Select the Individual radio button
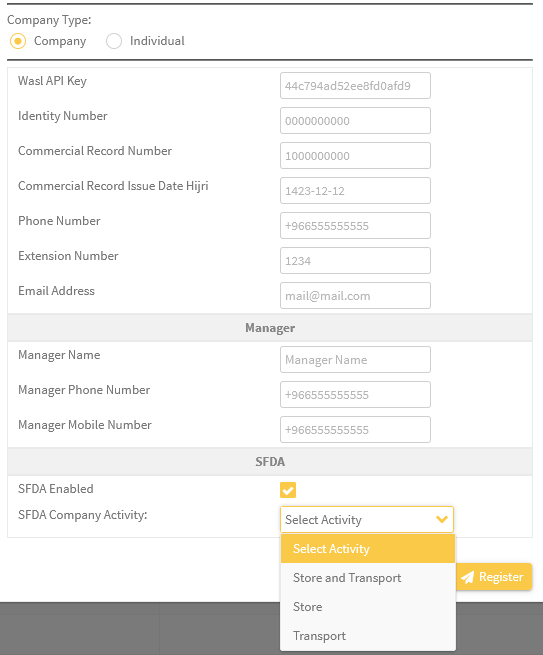Viewport: 543px width, 655px height. [114, 41]
